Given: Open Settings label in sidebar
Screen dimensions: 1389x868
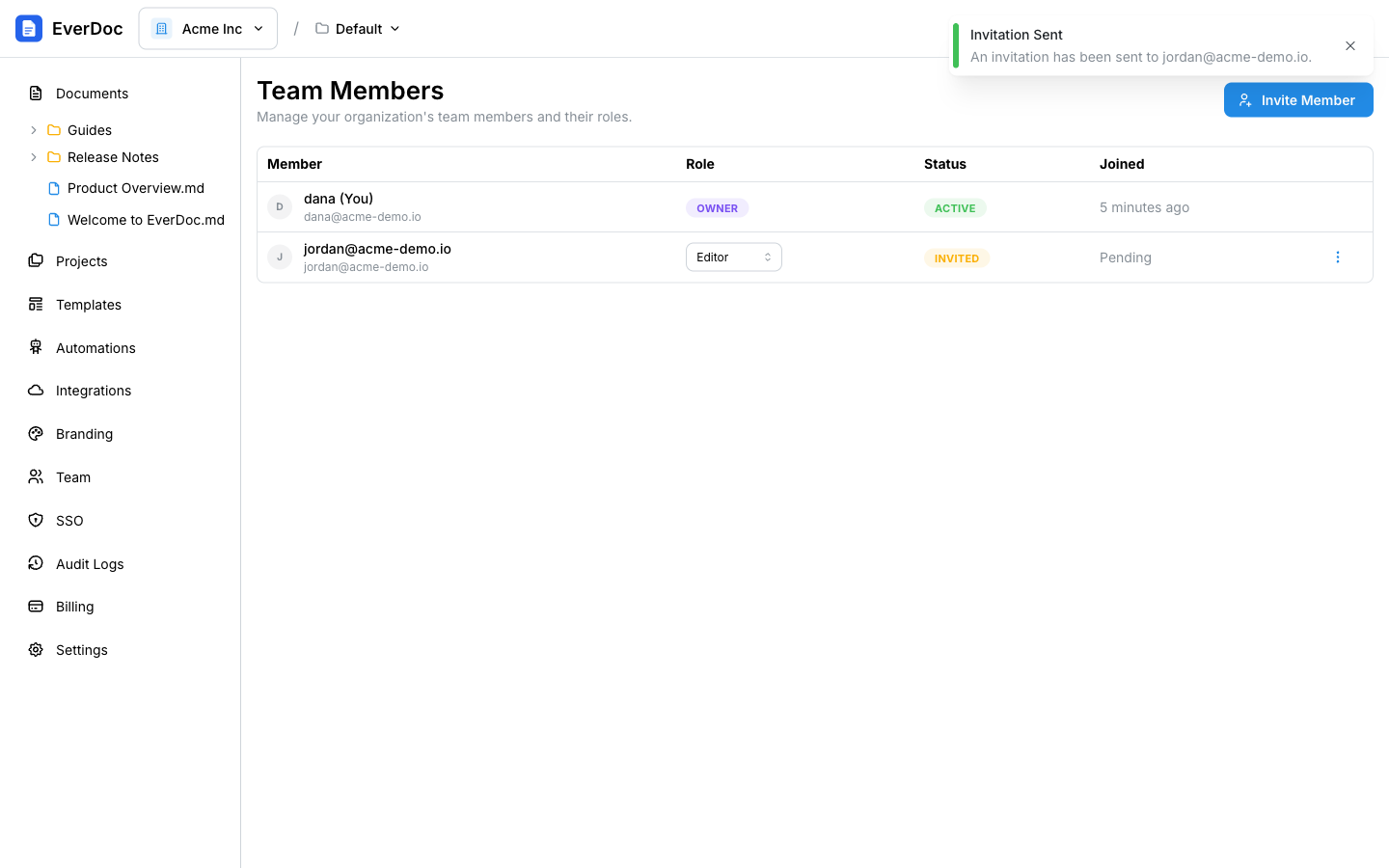Looking at the screenshot, I should (x=82, y=650).
